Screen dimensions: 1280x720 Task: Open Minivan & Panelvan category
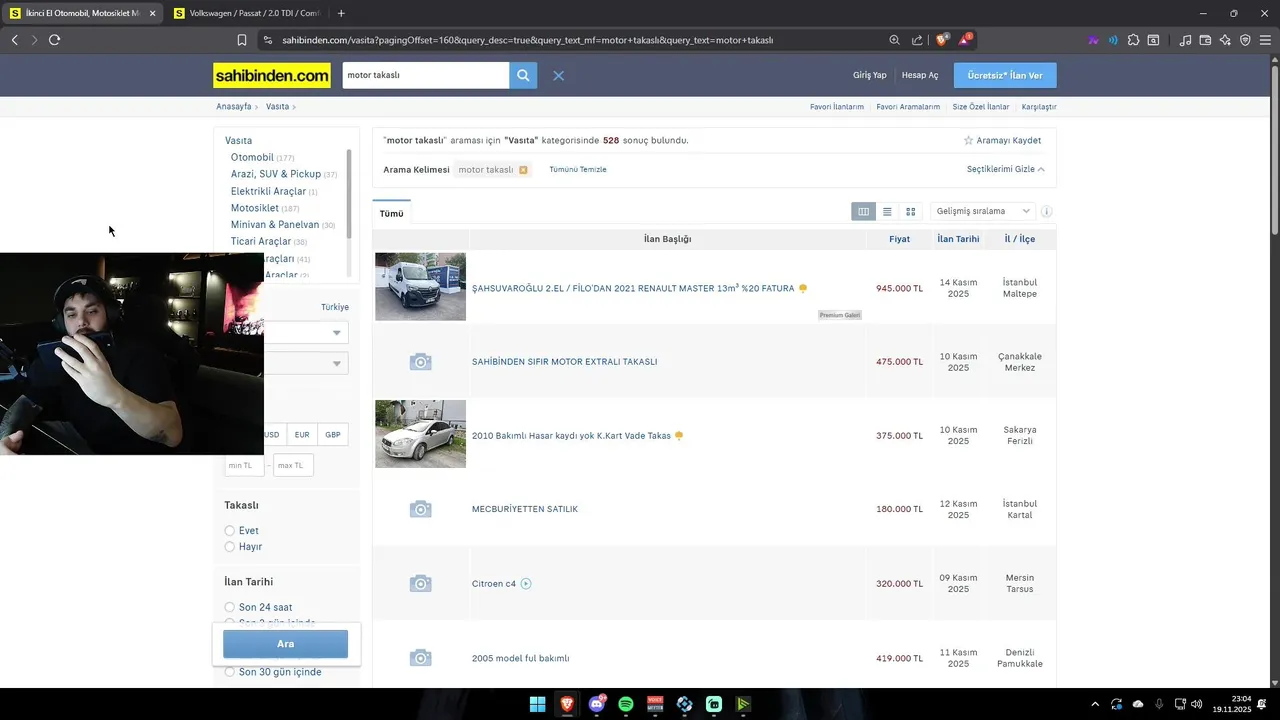coord(275,225)
